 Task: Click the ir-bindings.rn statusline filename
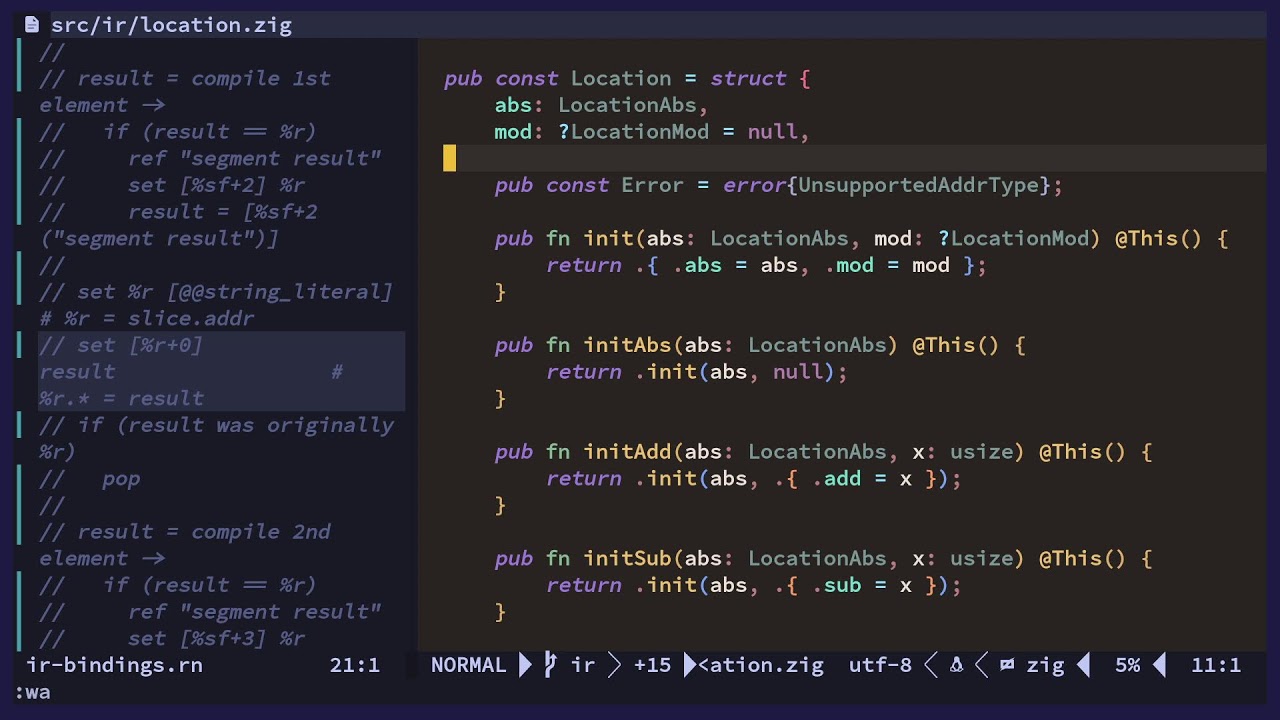point(114,665)
